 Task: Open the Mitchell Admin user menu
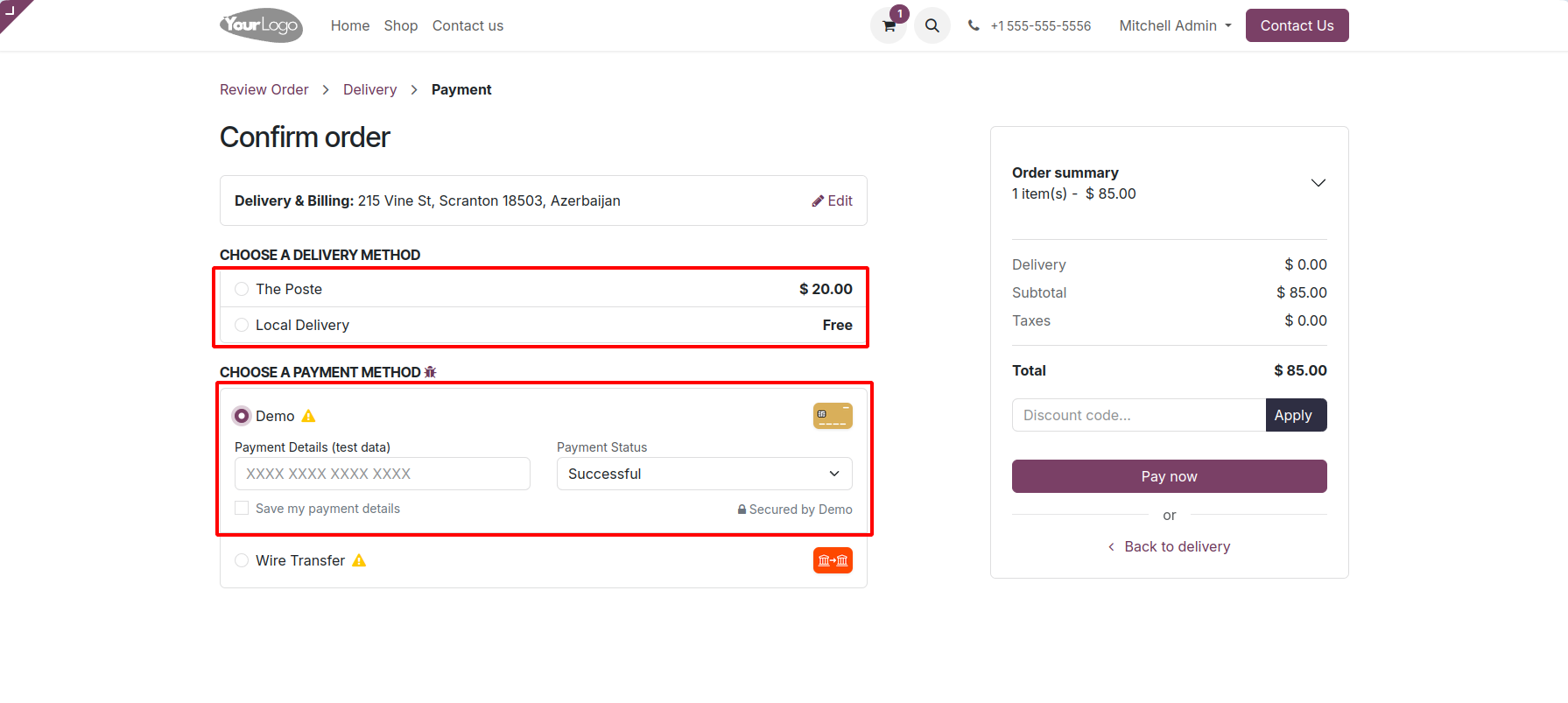(1175, 26)
